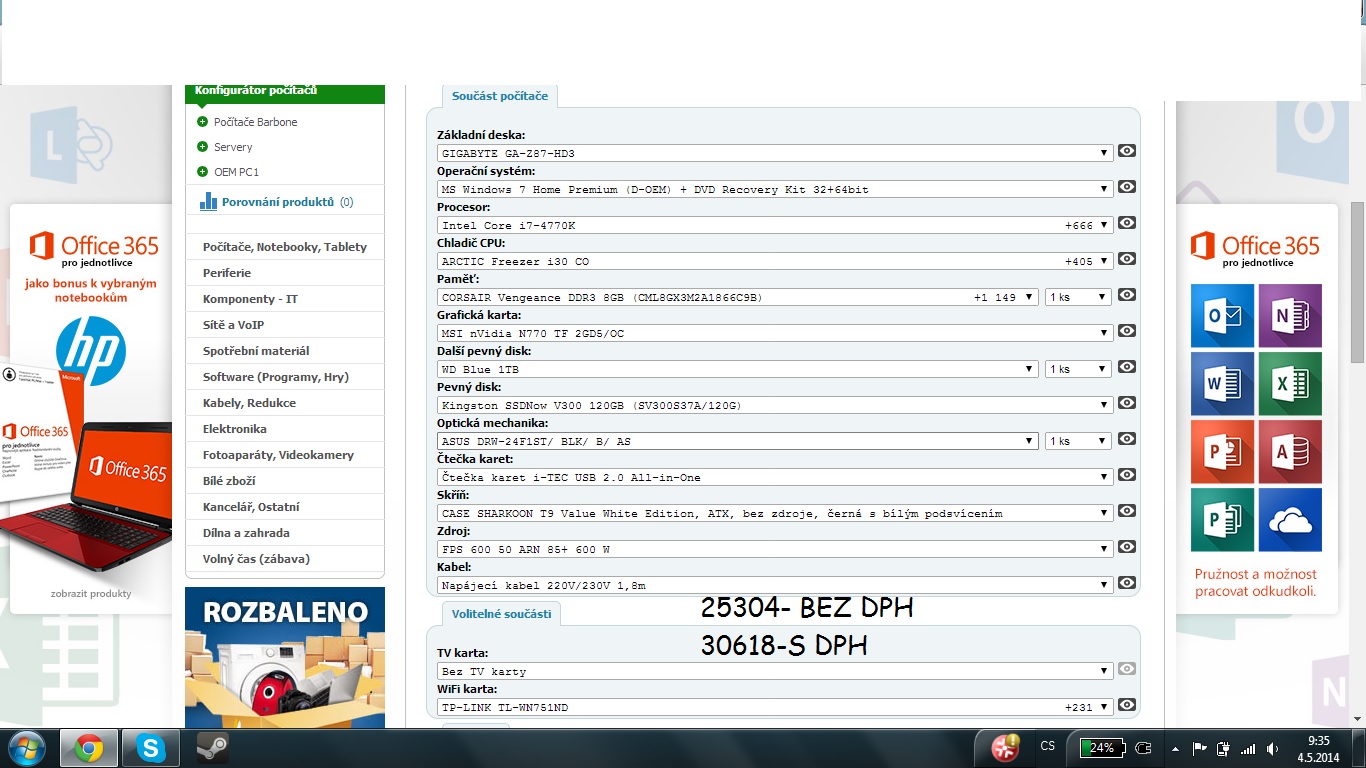The image size is (1366, 768).
Task: Click OEM PC1 sidebar link
Action: (x=236, y=172)
